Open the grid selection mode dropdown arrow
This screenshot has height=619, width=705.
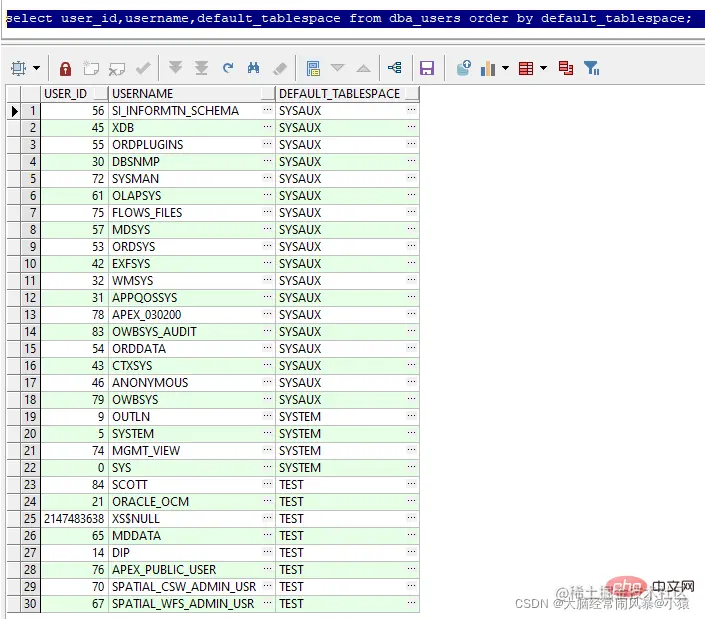pos(36,68)
